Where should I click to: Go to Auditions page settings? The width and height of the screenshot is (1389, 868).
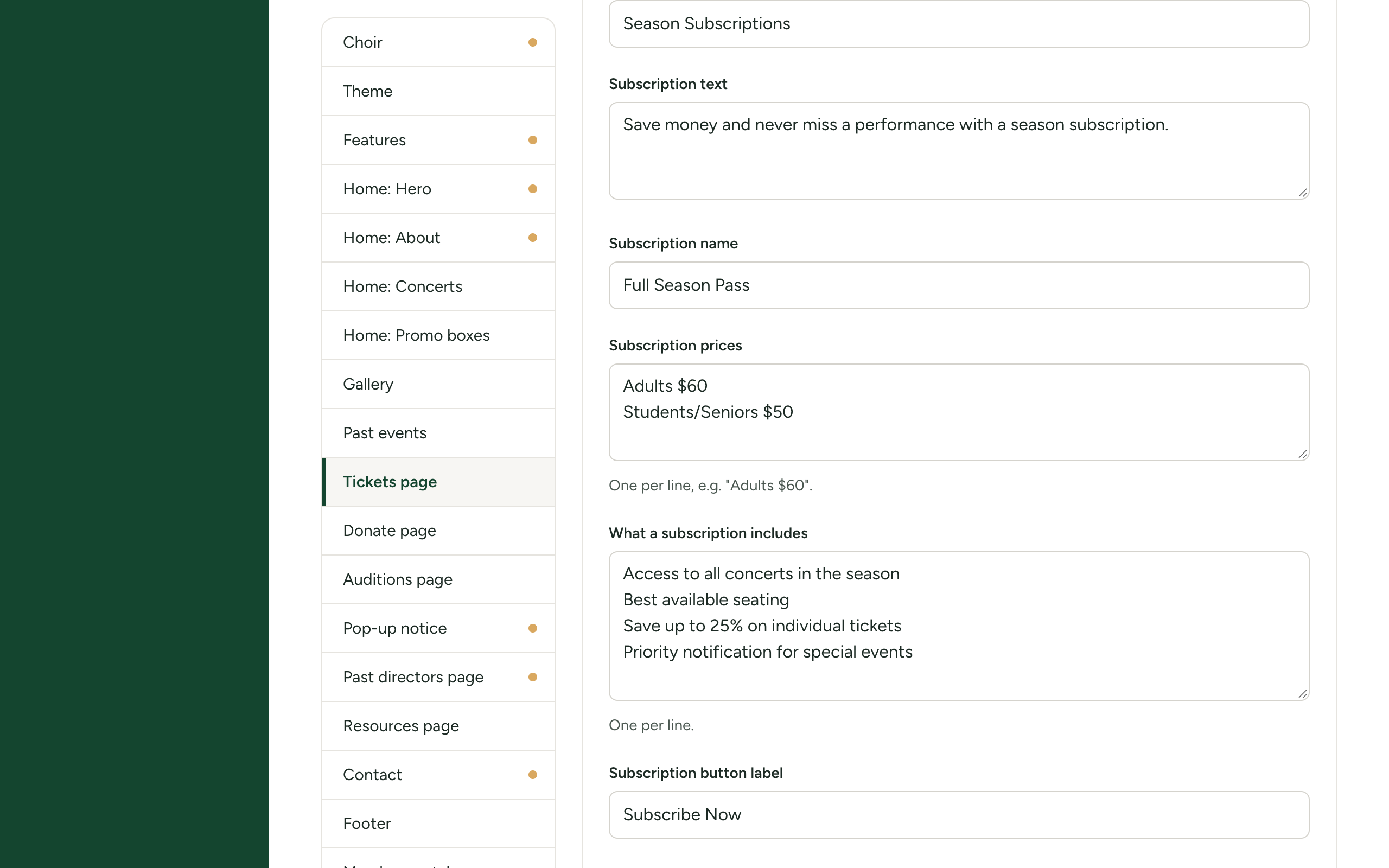pos(438,579)
